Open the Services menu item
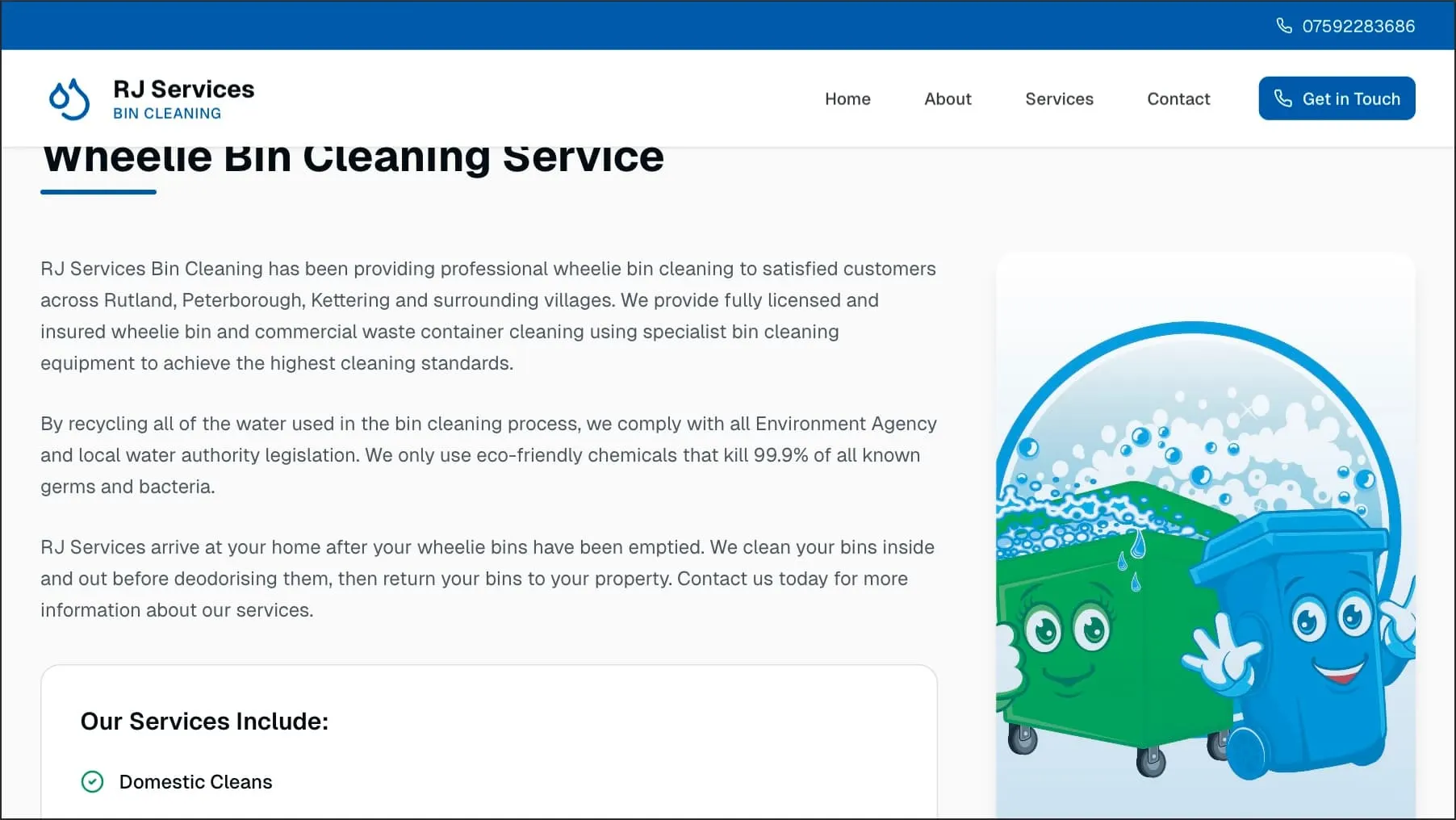 [1059, 98]
